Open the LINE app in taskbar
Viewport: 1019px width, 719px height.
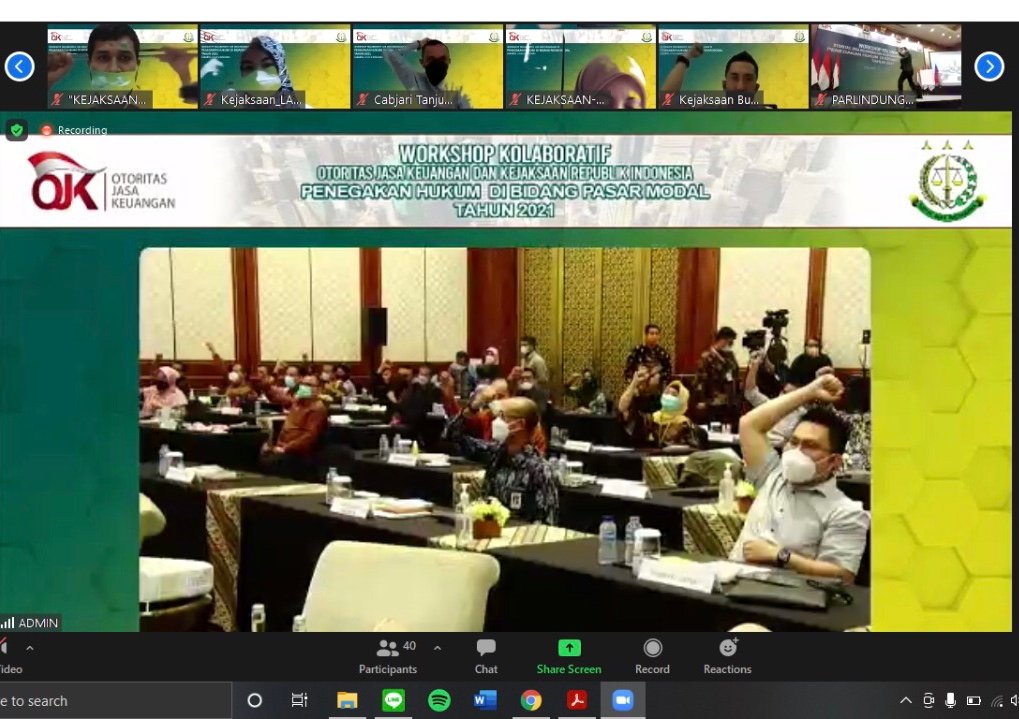click(x=393, y=700)
